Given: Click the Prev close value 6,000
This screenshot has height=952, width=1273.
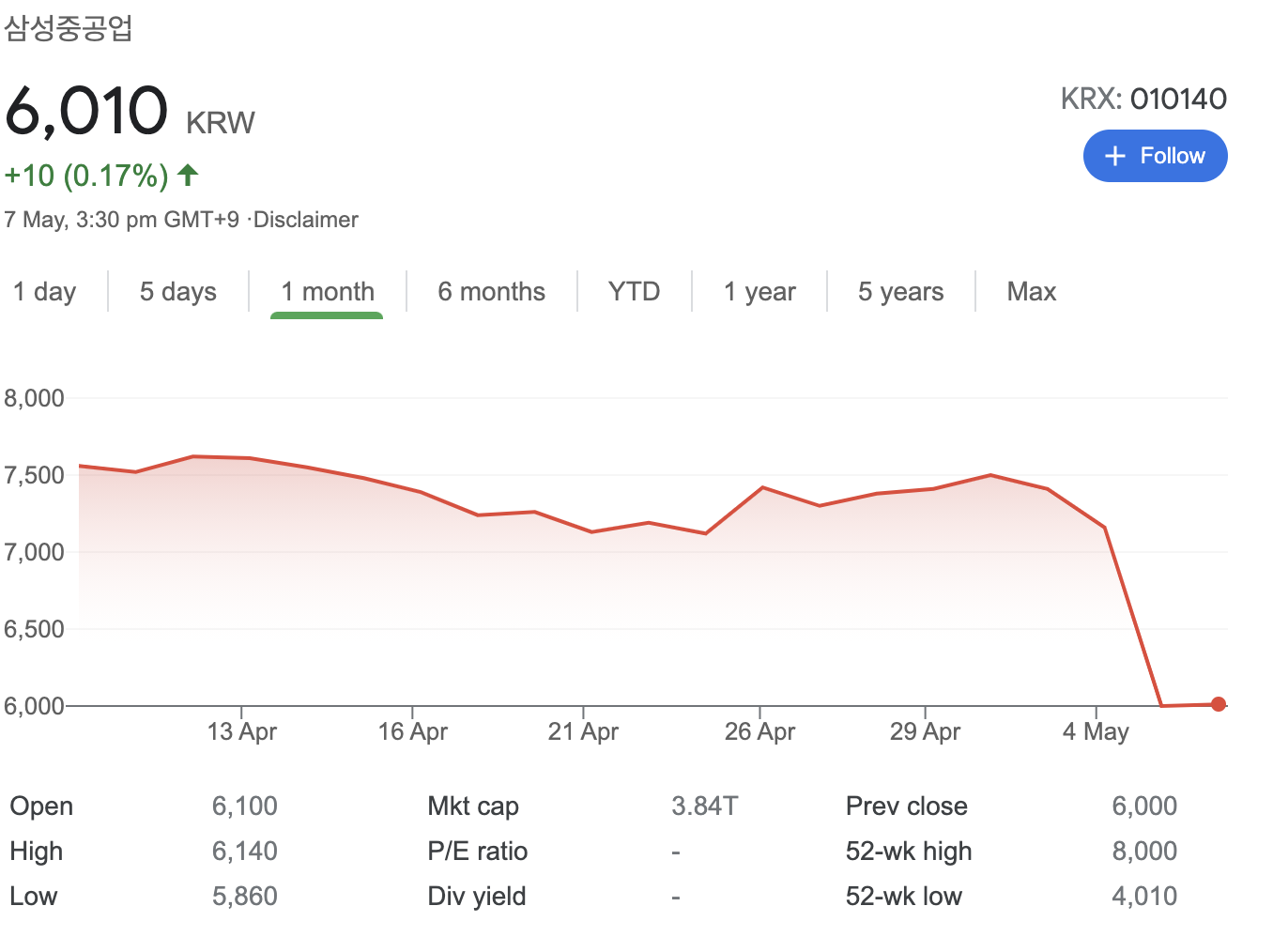Looking at the screenshot, I should tap(1144, 806).
